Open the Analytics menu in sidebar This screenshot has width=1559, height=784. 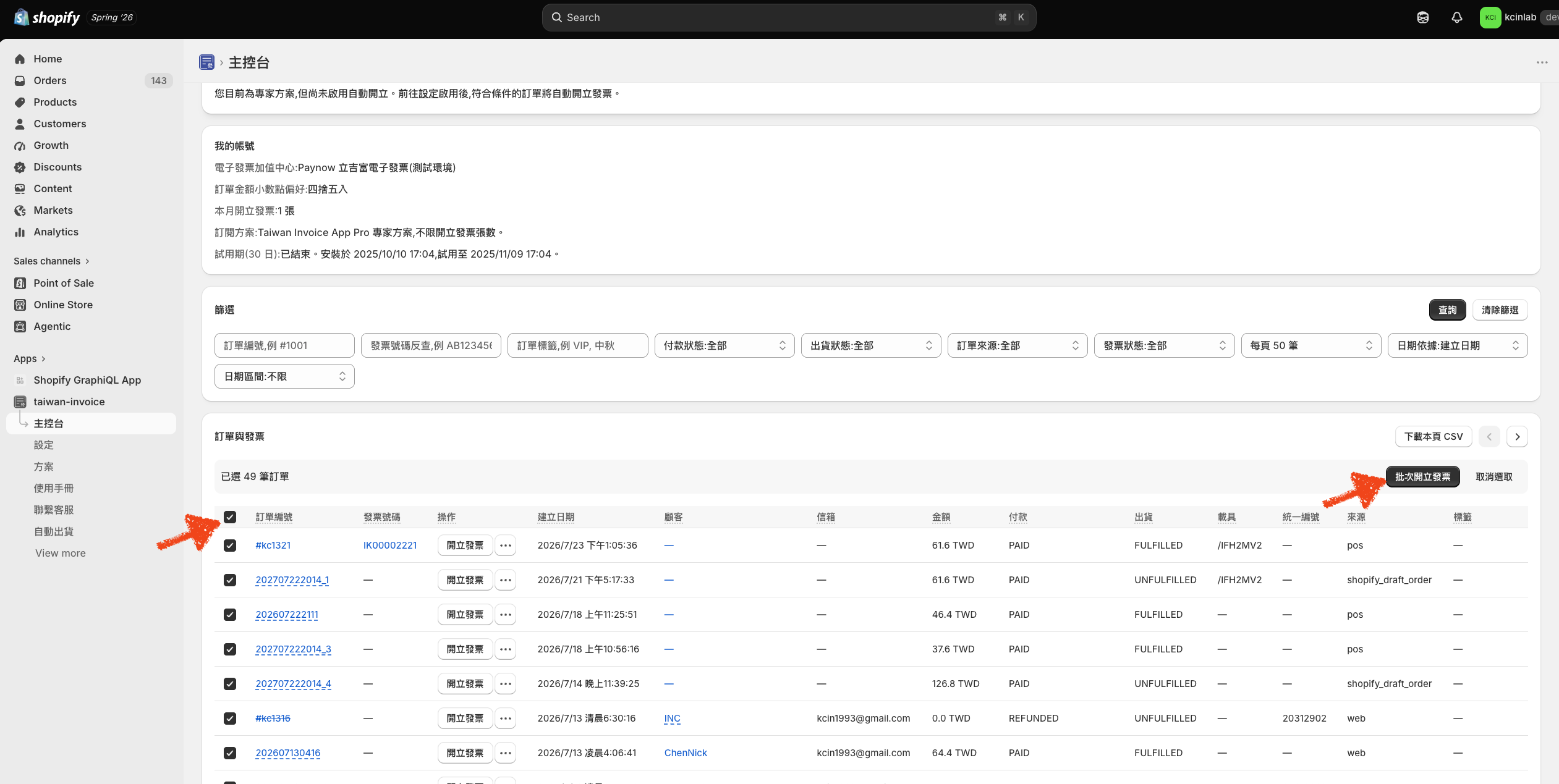56,232
